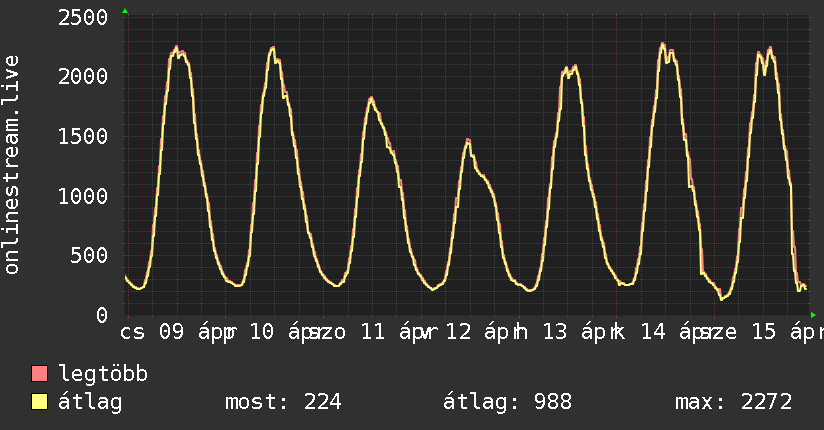Image resolution: width=824 pixels, height=430 pixels.
Task: Click the pink legtöbb legend swatch
Action: pyautogui.click(x=39, y=373)
